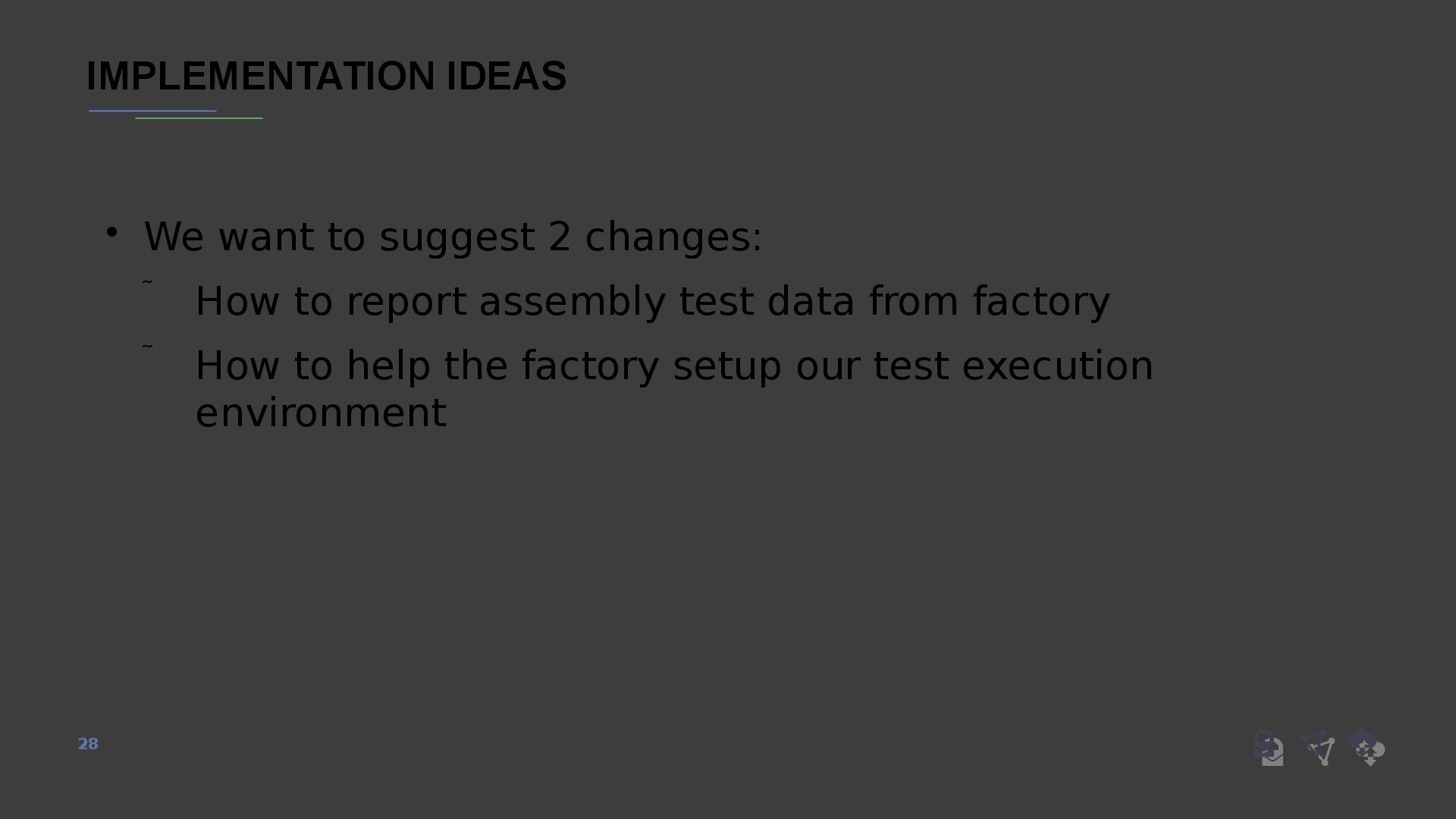The image size is (1456, 819).
Task: Click the green underline below the title
Action: point(199,118)
